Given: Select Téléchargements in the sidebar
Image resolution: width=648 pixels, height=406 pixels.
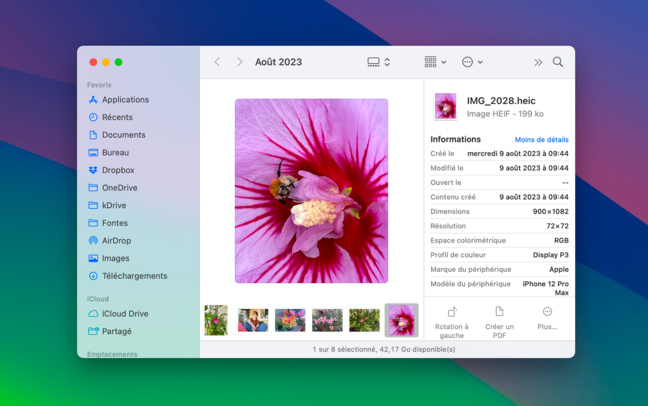Looking at the screenshot, I should 134,276.
